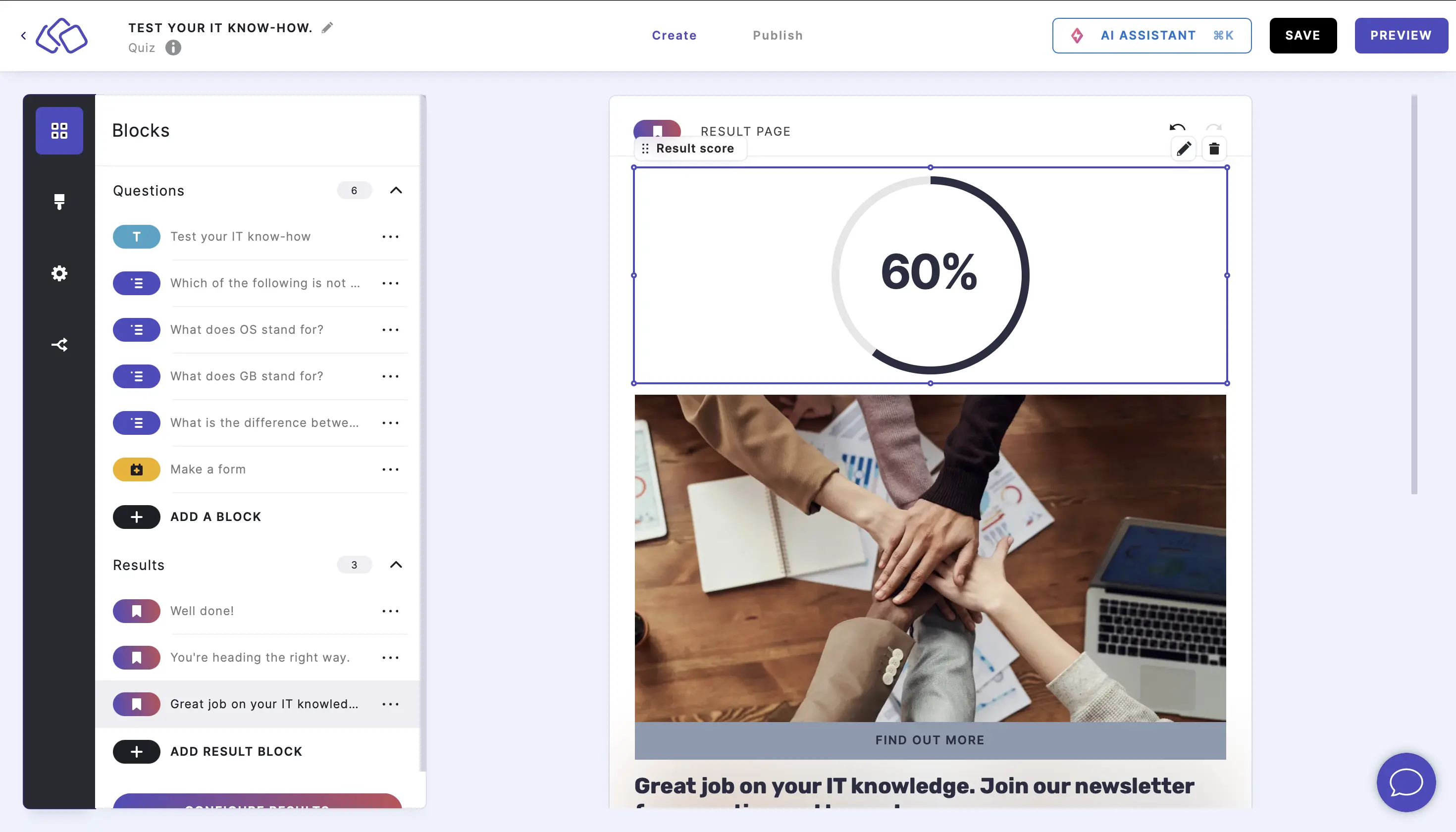Click the edit pencil icon on result page
1456x832 pixels.
(x=1183, y=148)
